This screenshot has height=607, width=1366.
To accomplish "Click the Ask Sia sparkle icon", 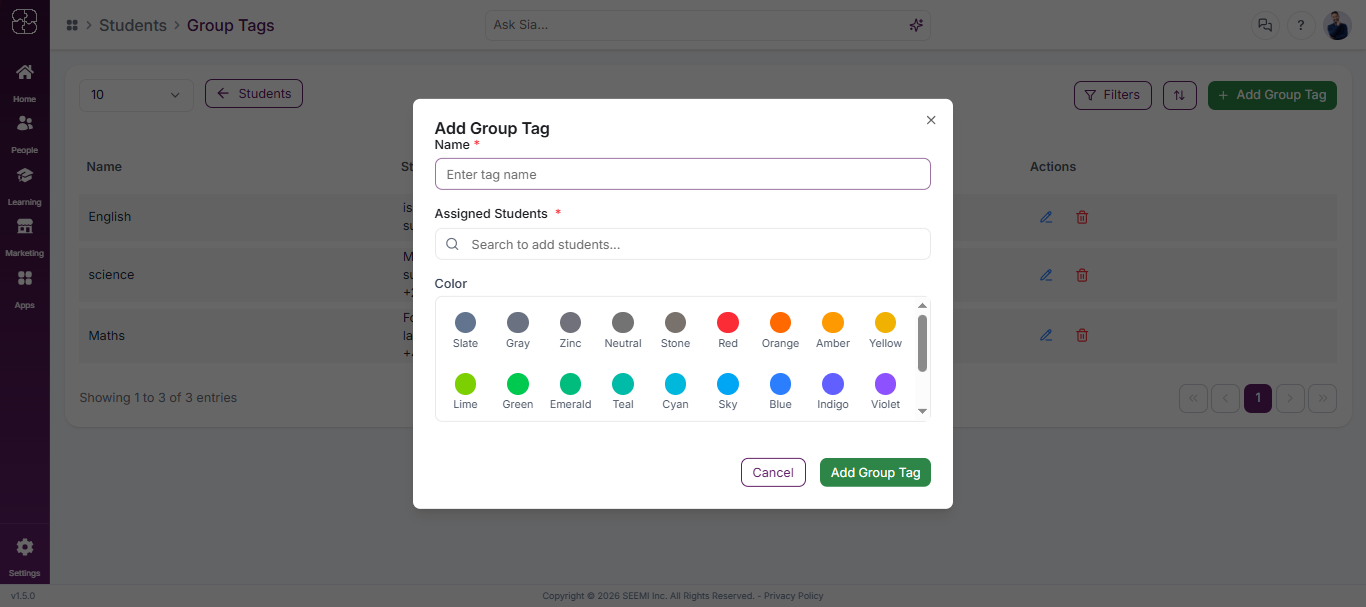I will tap(915, 25).
